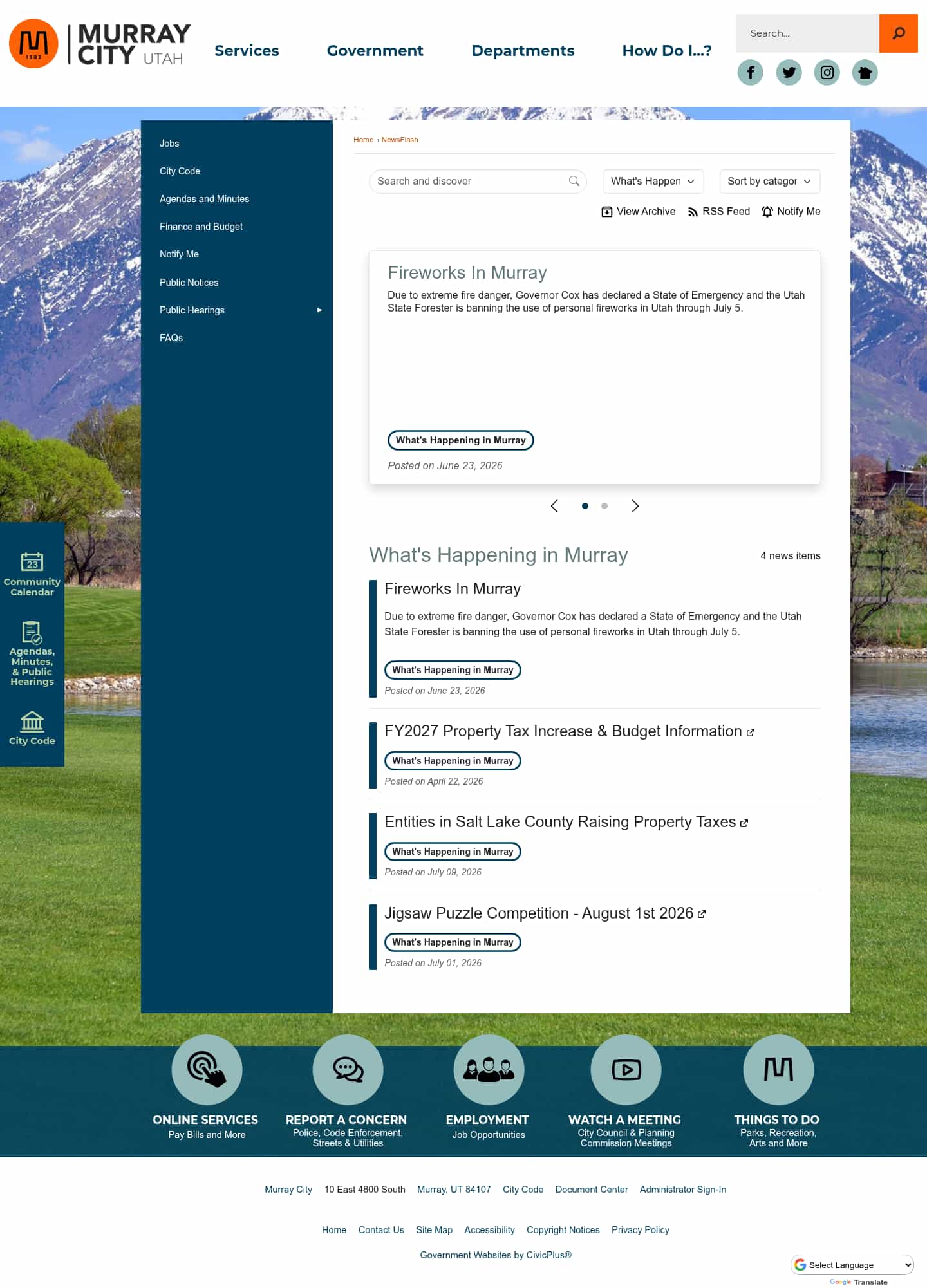Viewport: 927px width, 1288px height.
Task: Open the View Archive link
Action: pyautogui.click(x=638, y=211)
